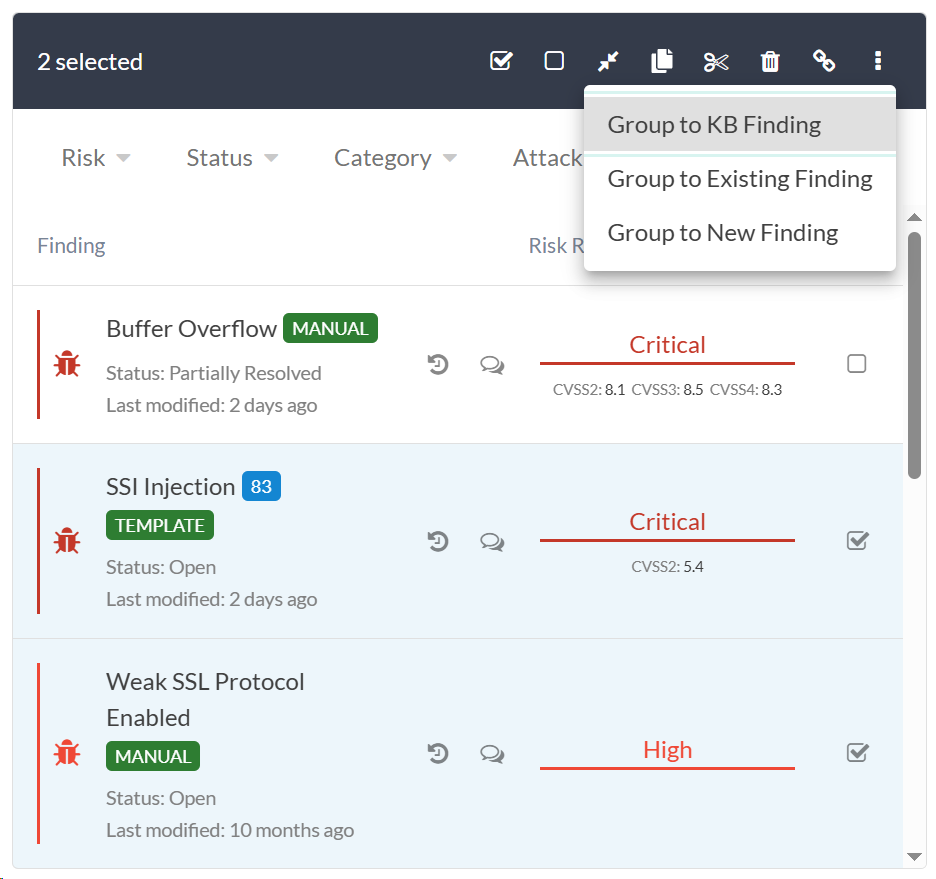Choose Group to KB Finding
The height and width of the screenshot is (879, 936).
tap(714, 125)
